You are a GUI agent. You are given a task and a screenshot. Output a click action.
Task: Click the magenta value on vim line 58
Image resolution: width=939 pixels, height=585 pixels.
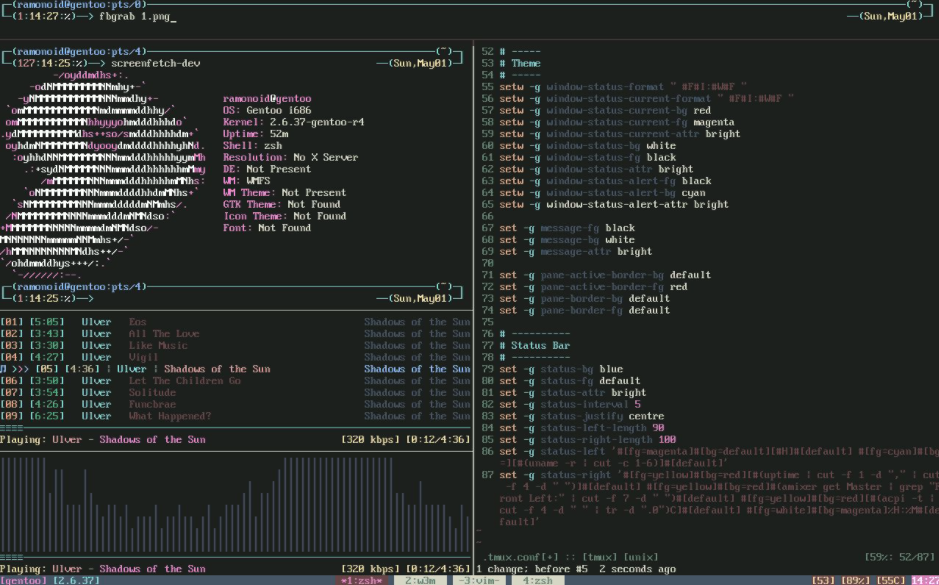tap(714, 122)
